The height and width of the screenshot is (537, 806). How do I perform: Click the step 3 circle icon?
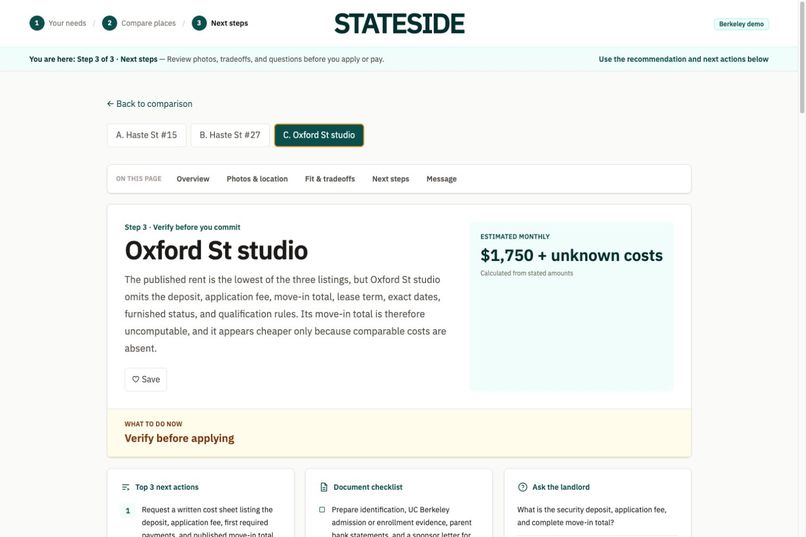pos(199,23)
